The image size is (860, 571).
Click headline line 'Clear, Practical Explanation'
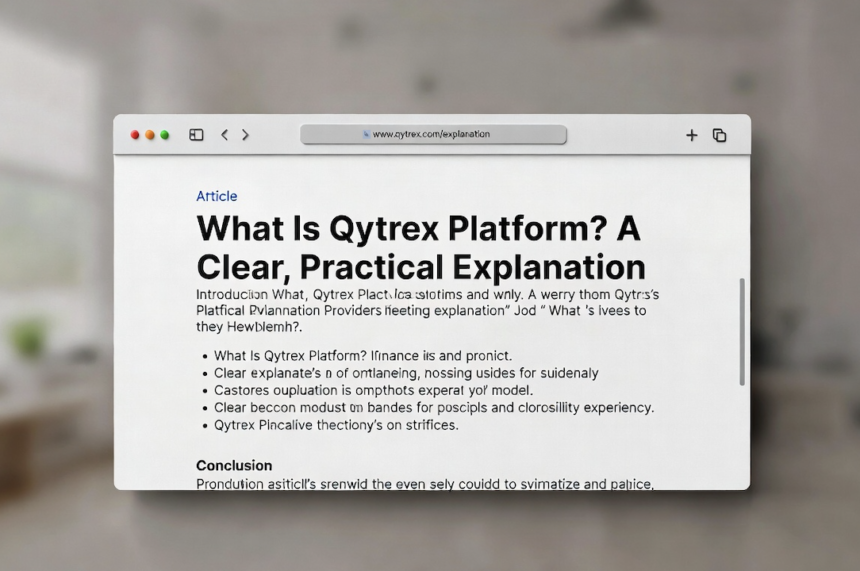click(421, 267)
